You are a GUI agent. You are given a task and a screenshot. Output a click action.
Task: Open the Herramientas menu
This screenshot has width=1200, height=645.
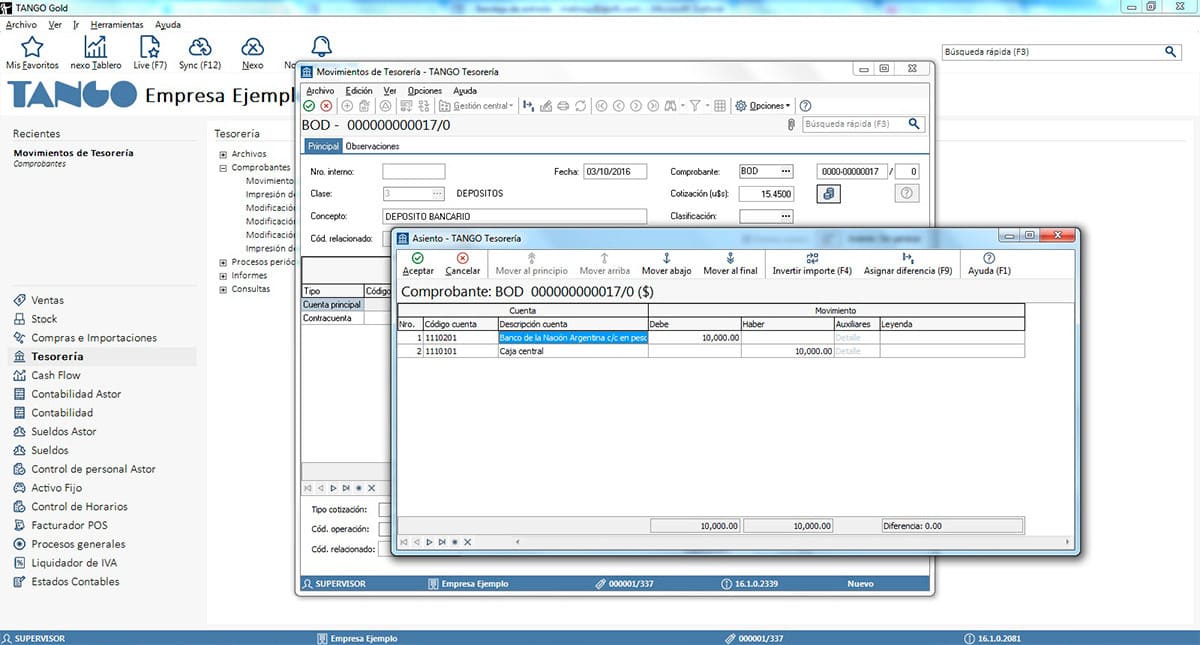(x=116, y=24)
